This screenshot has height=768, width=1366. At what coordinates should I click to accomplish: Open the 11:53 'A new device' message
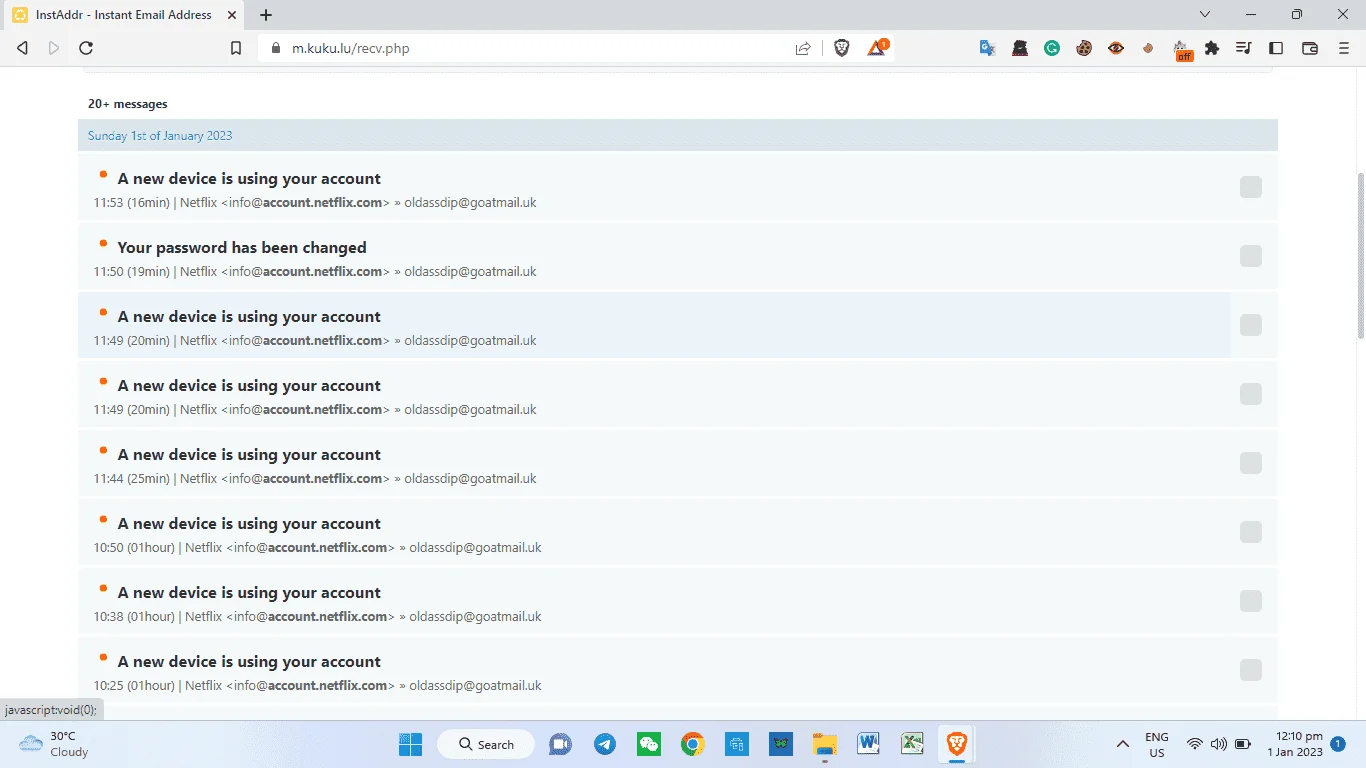(249, 179)
